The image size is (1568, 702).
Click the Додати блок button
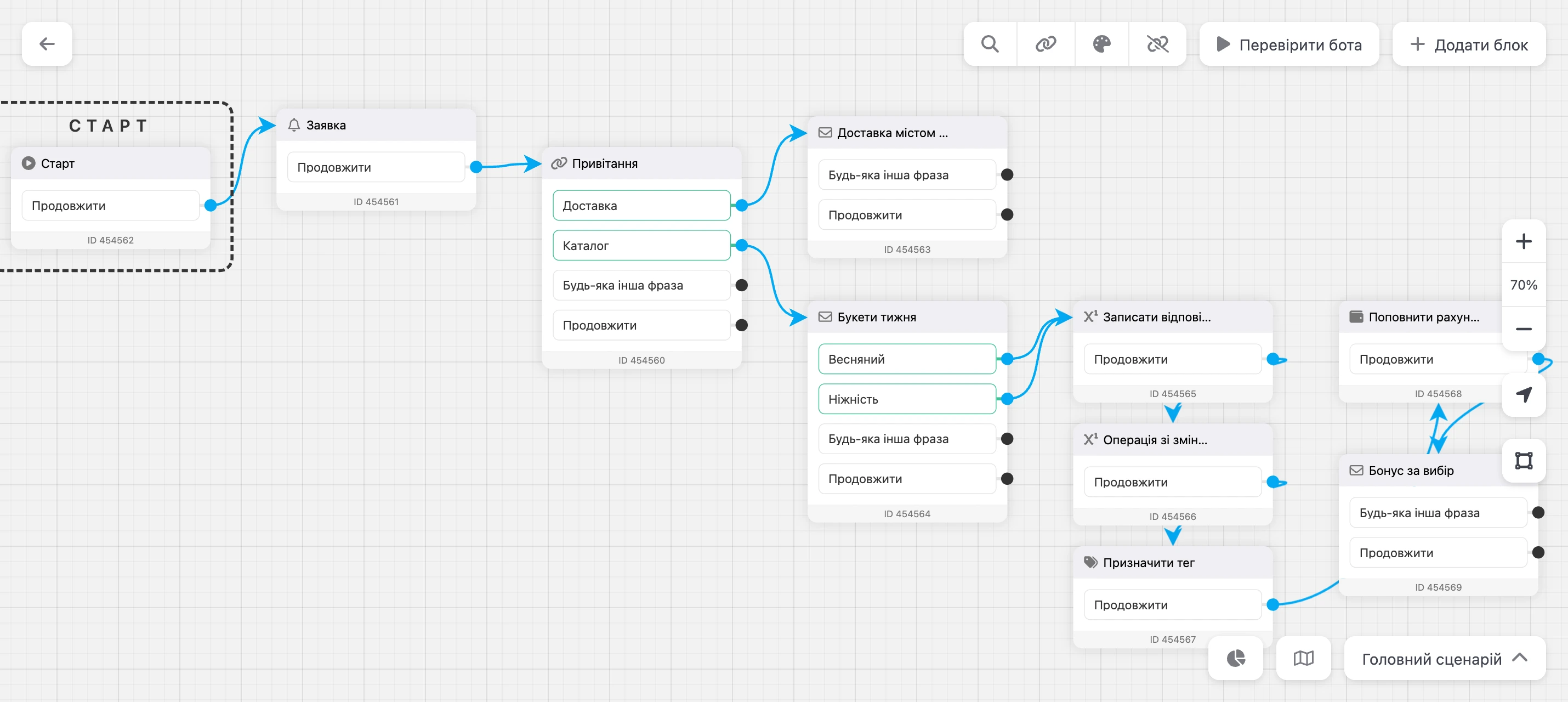click(1469, 44)
